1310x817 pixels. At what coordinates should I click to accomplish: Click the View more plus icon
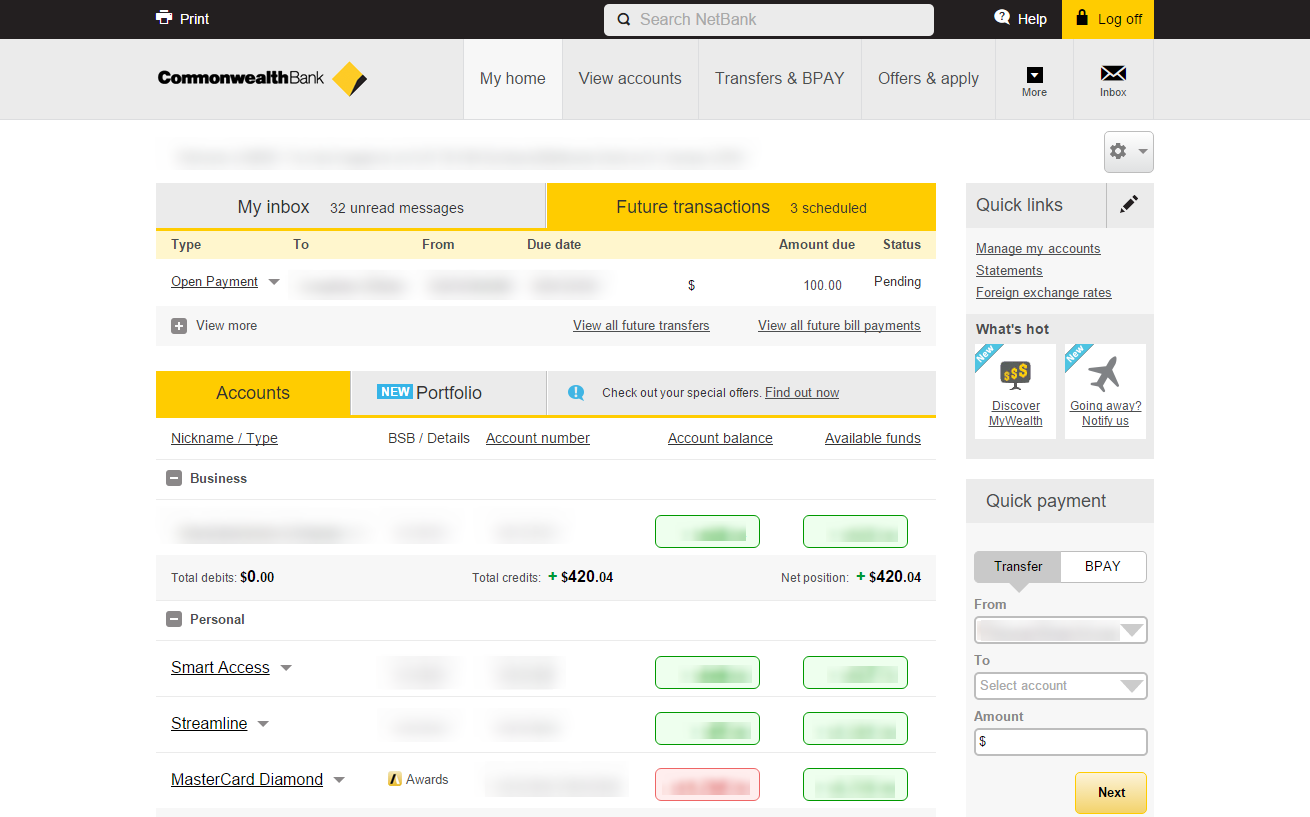click(179, 326)
